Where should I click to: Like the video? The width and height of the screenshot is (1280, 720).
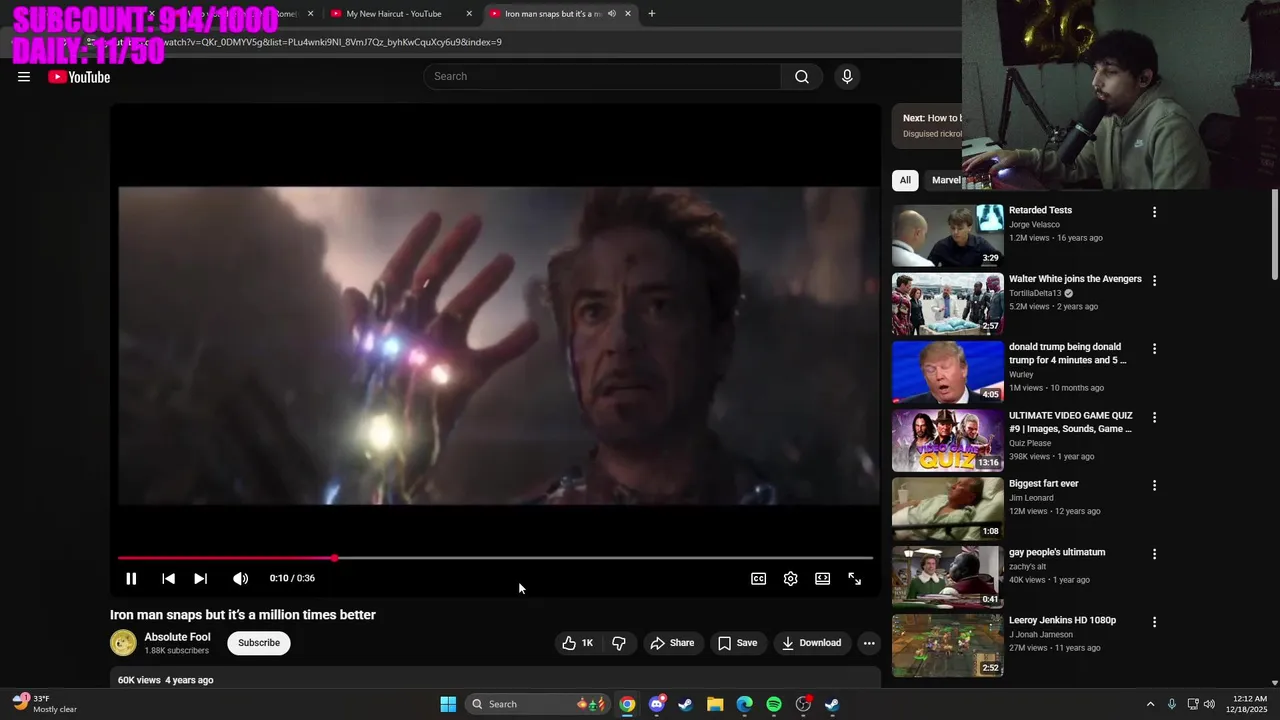(578, 643)
